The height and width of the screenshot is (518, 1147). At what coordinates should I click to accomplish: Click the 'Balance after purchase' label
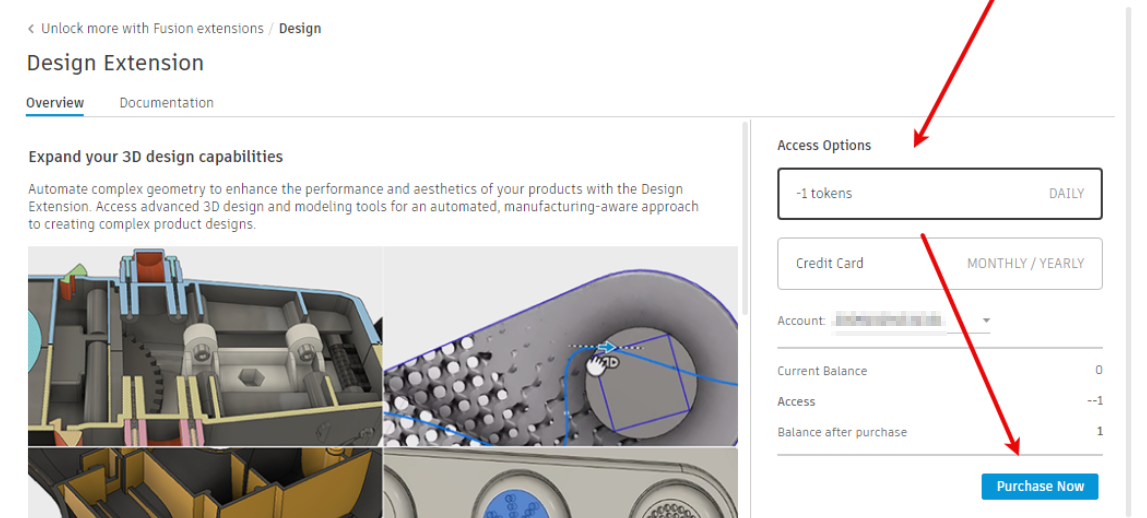point(842,432)
